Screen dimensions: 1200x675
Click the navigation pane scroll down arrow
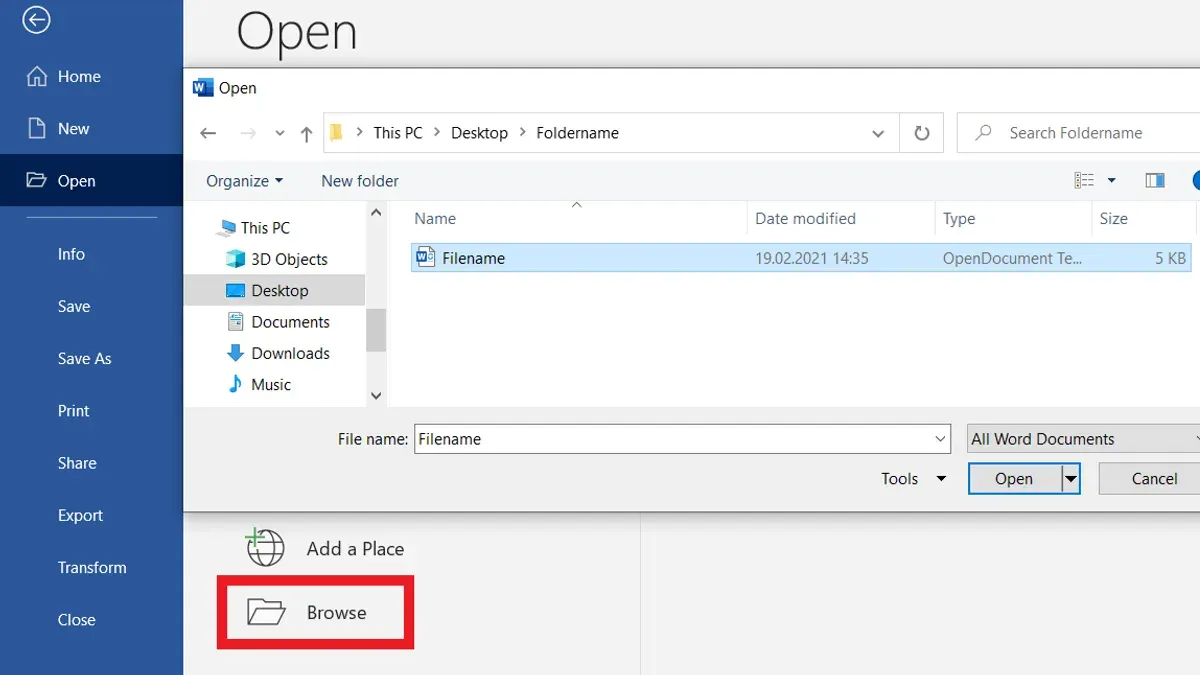click(376, 396)
